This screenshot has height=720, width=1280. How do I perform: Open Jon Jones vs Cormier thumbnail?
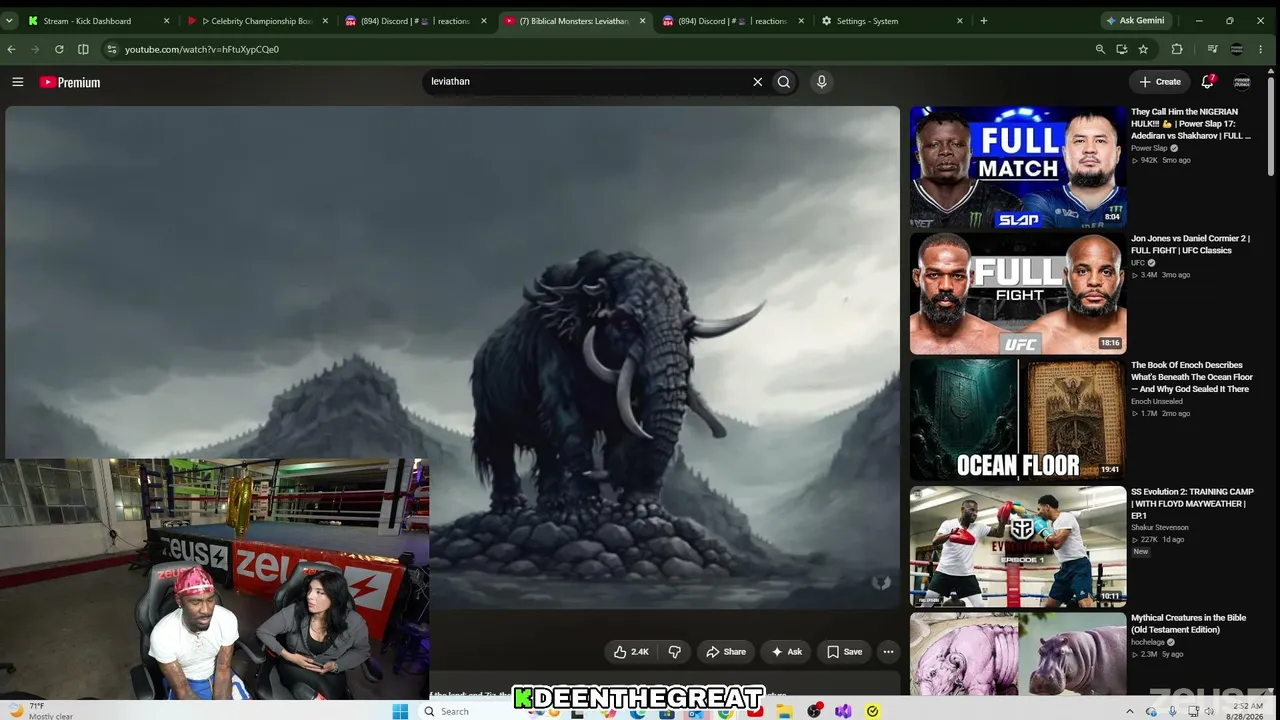(x=1018, y=294)
